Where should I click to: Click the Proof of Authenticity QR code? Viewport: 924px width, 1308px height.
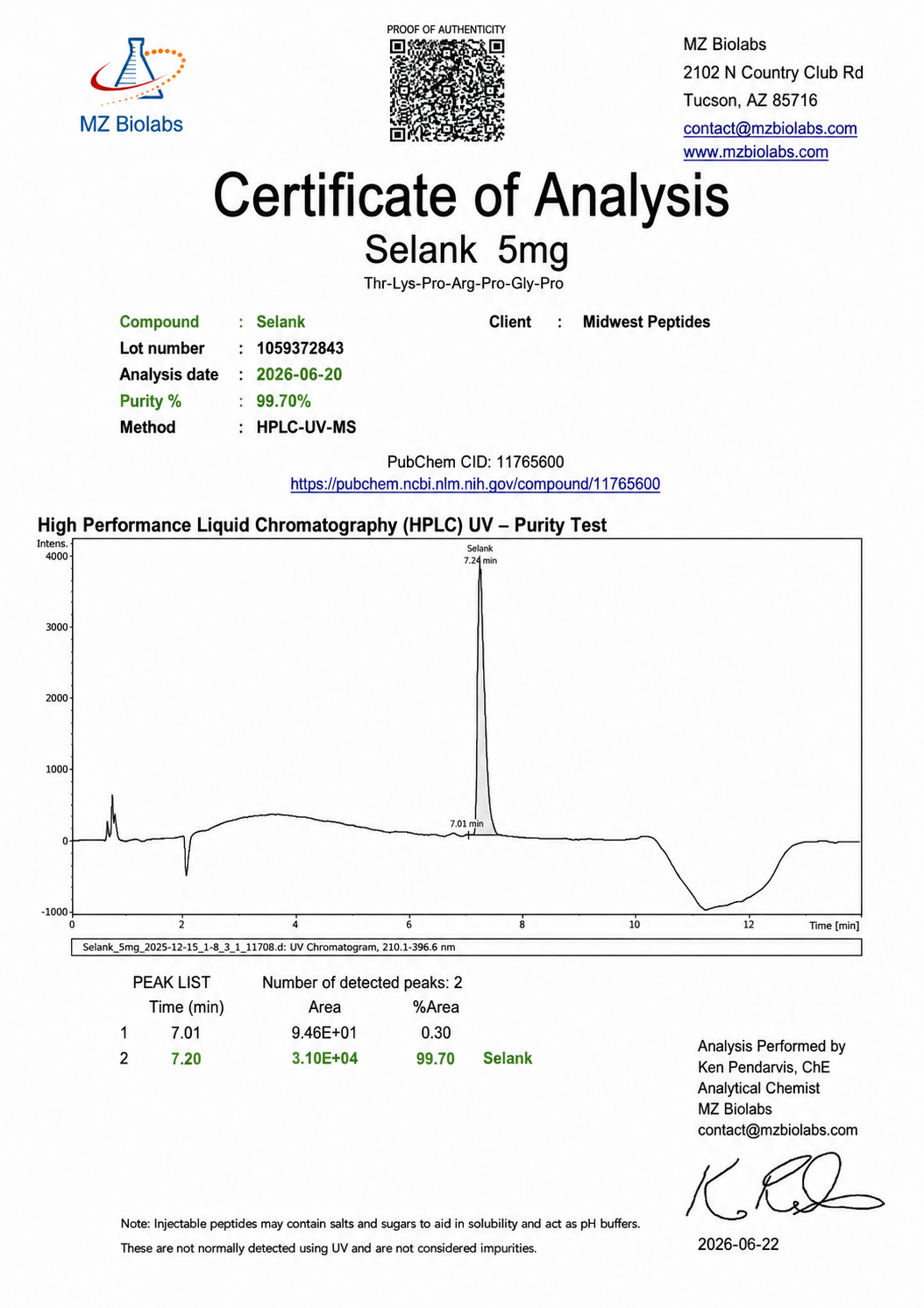click(x=447, y=89)
